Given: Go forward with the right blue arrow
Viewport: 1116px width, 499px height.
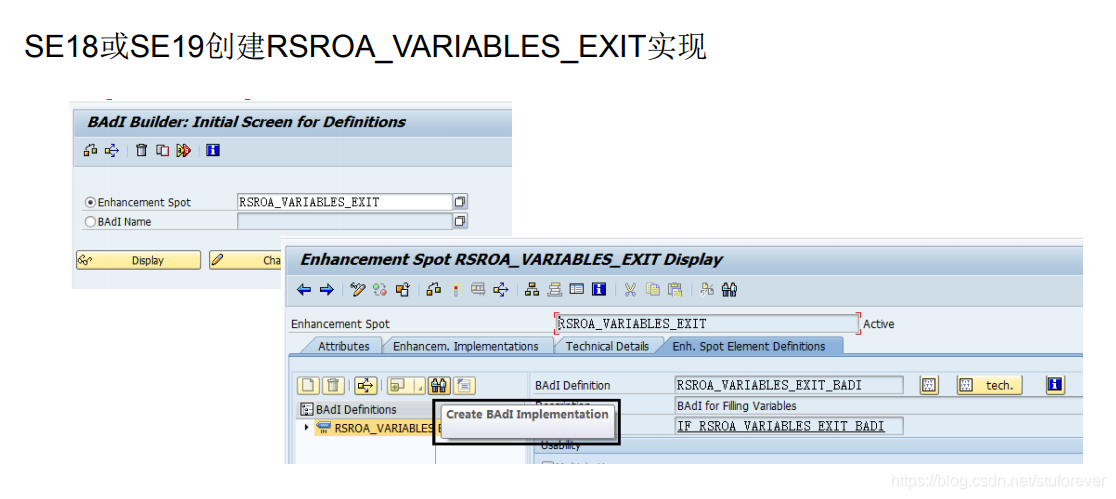Looking at the screenshot, I should tap(327, 290).
